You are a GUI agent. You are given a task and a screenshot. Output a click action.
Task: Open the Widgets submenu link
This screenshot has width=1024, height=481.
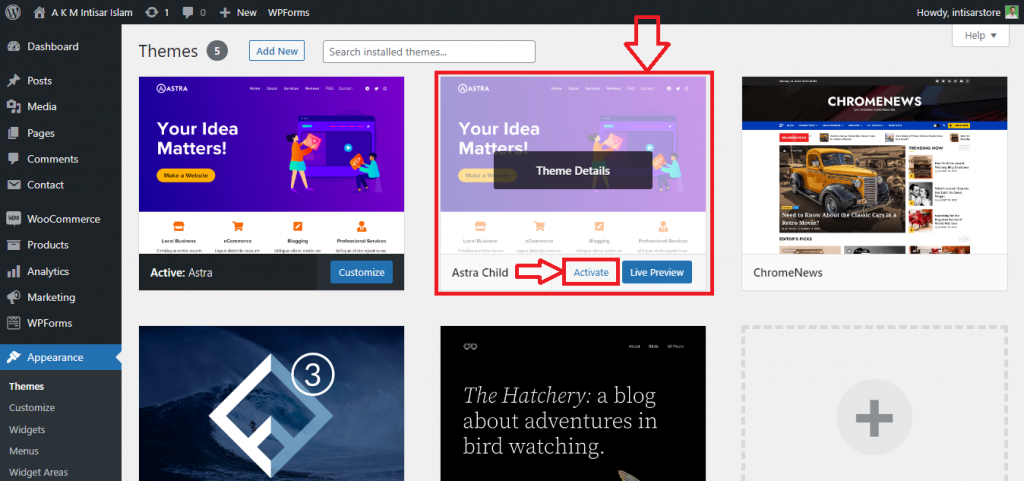(27, 430)
